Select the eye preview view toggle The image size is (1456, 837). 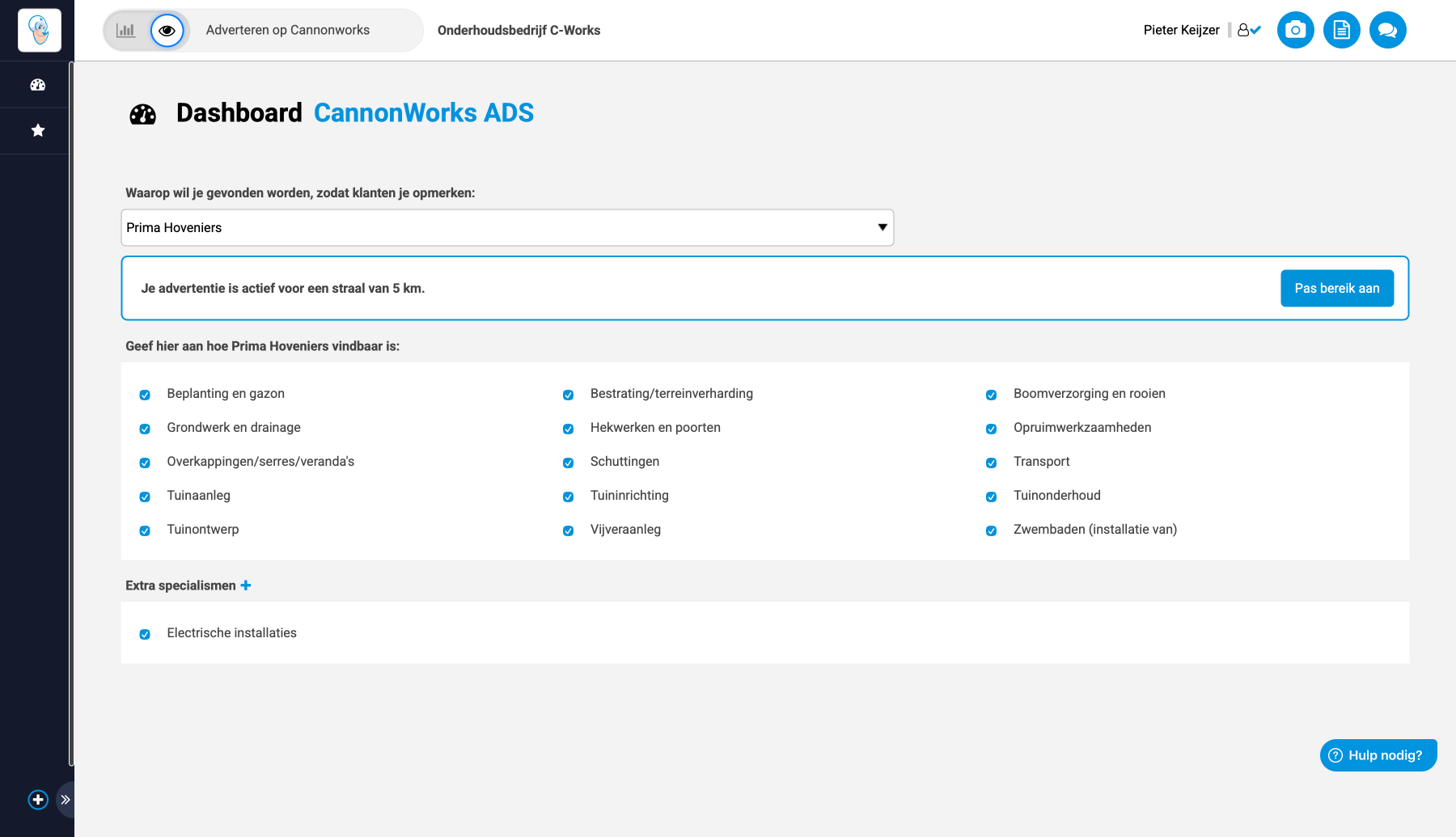tap(167, 31)
